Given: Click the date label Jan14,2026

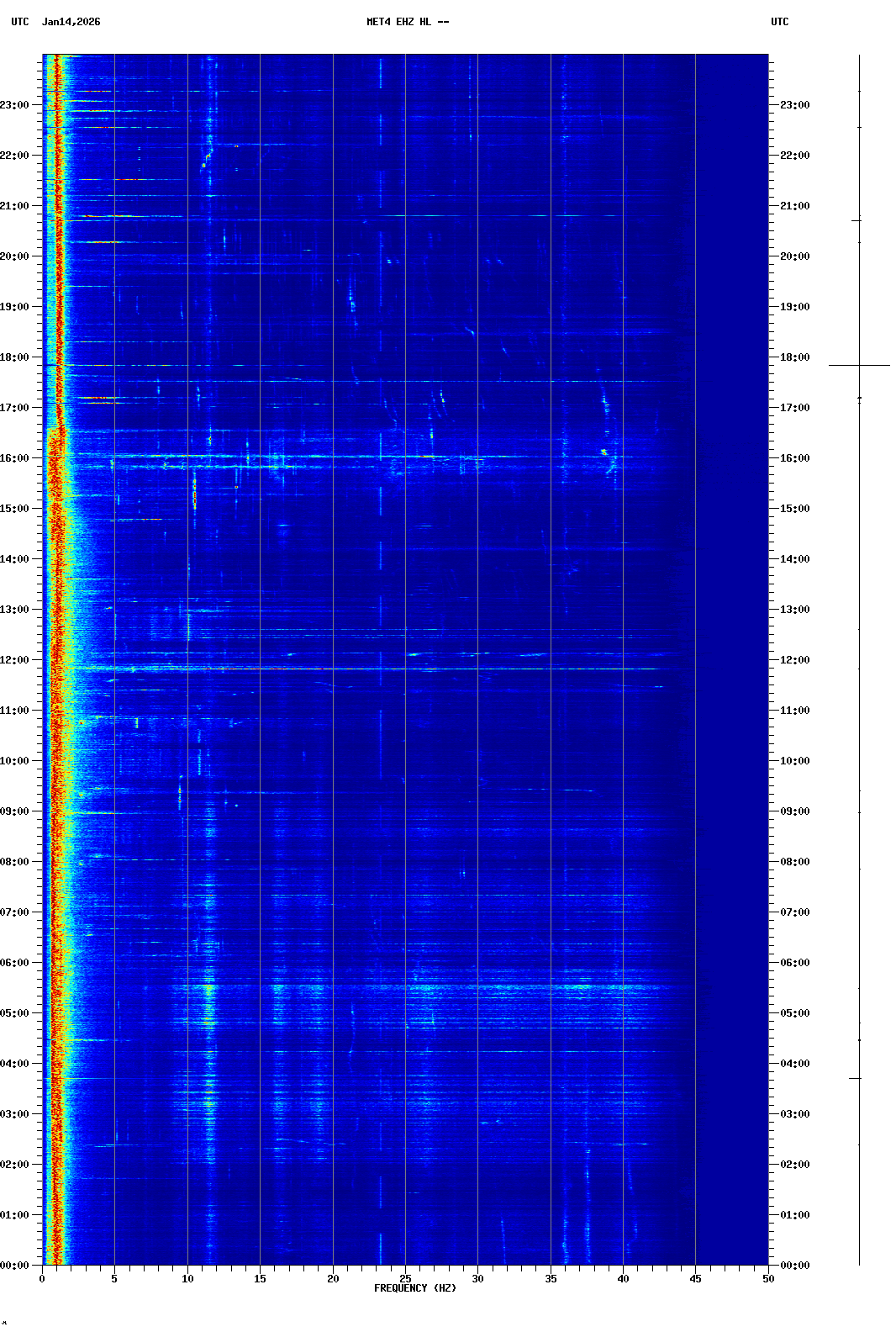Looking at the screenshot, I should point(71,22).
